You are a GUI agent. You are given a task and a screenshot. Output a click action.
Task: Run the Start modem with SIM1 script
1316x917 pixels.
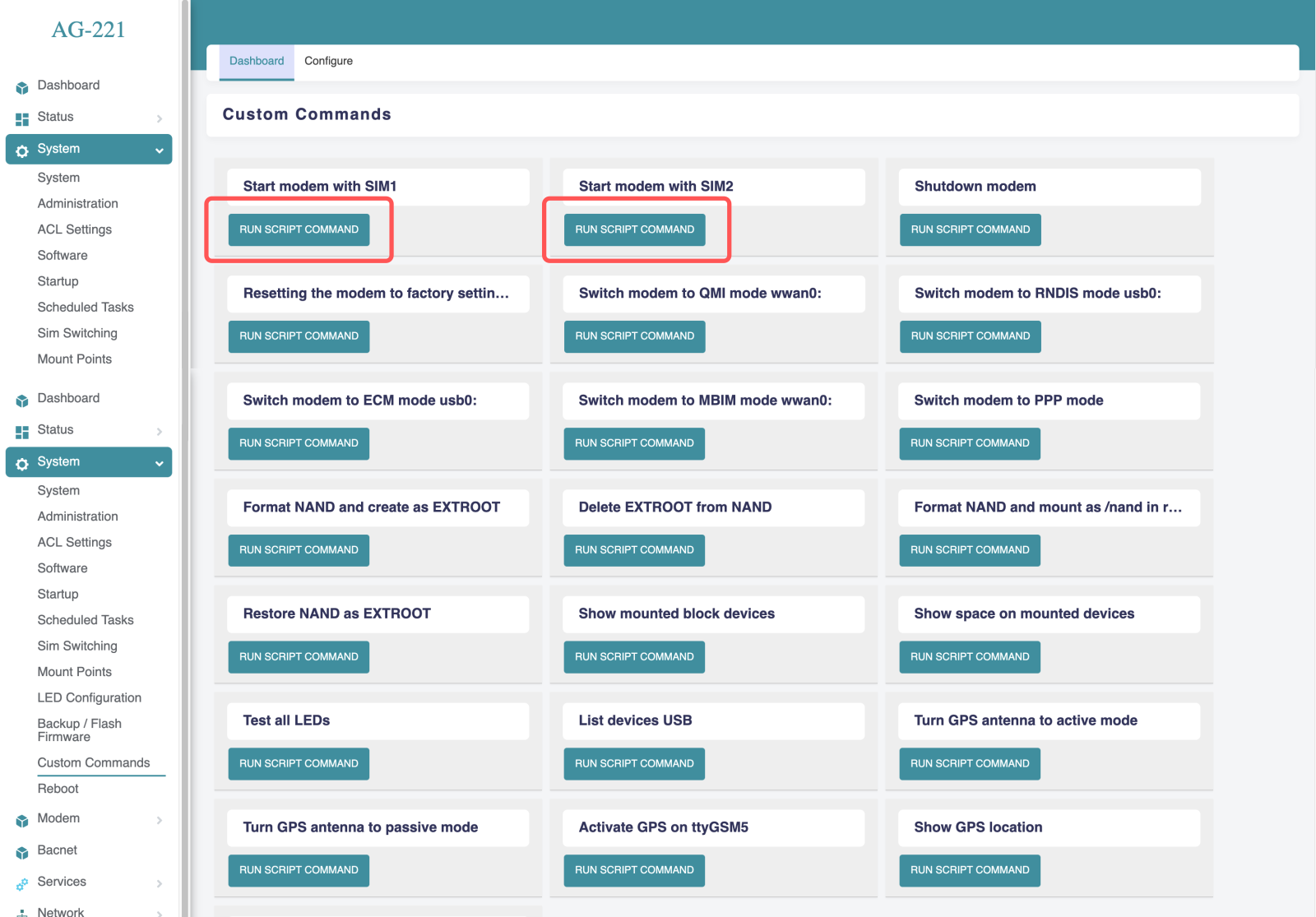tap(298, 229)
